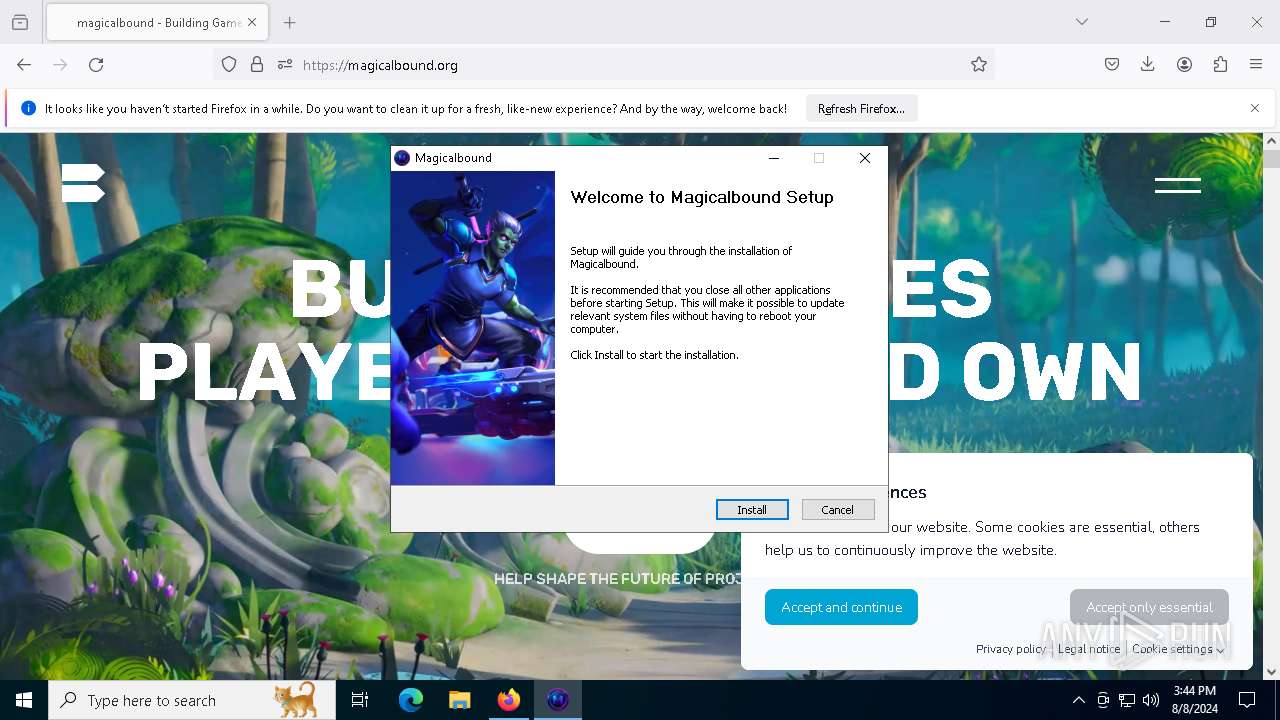Go forward to the next page
1280x720 pixels.
pyautogui.click(x=60, y=65)
